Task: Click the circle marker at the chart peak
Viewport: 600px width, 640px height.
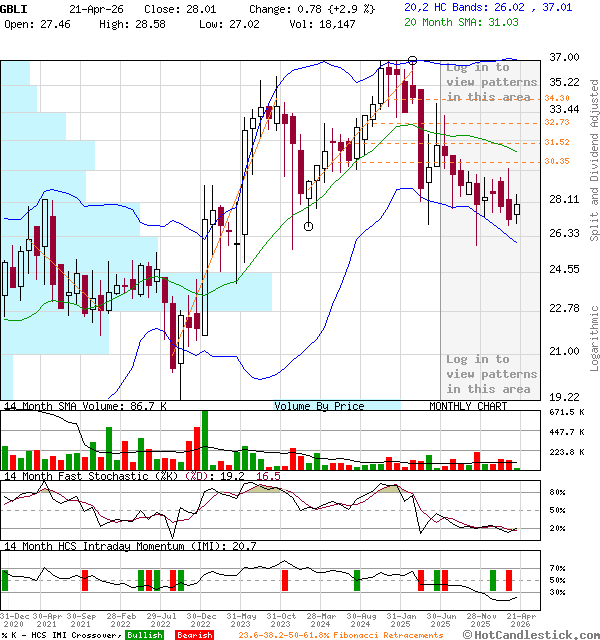Action: coord(413,61)
